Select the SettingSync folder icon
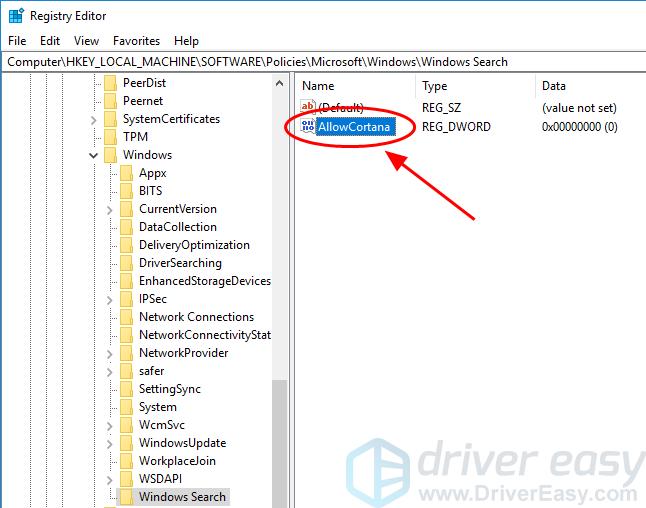 click(x=126, y=389)
